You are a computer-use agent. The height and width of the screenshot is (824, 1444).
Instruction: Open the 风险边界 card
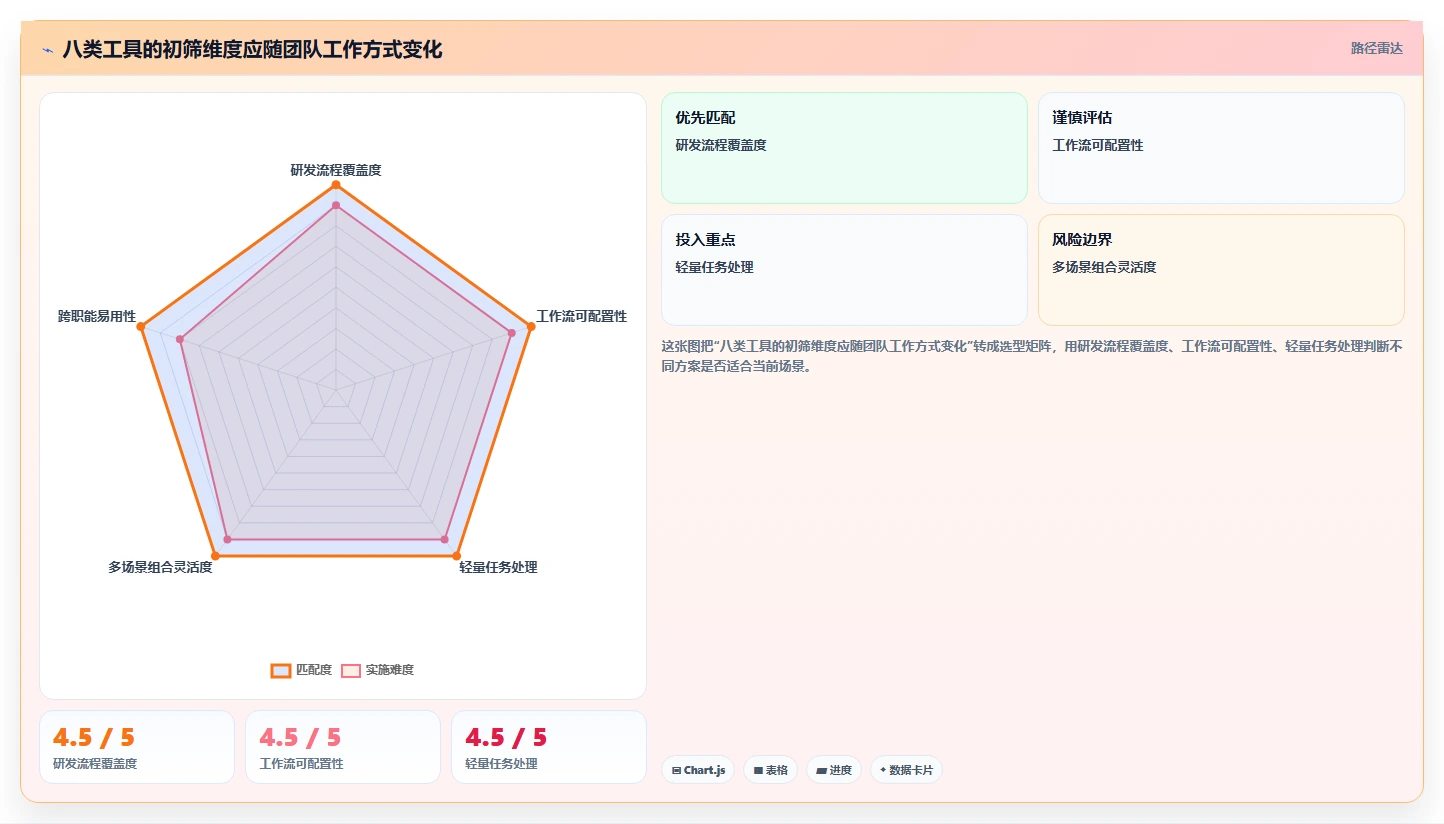coord(1221,270)
